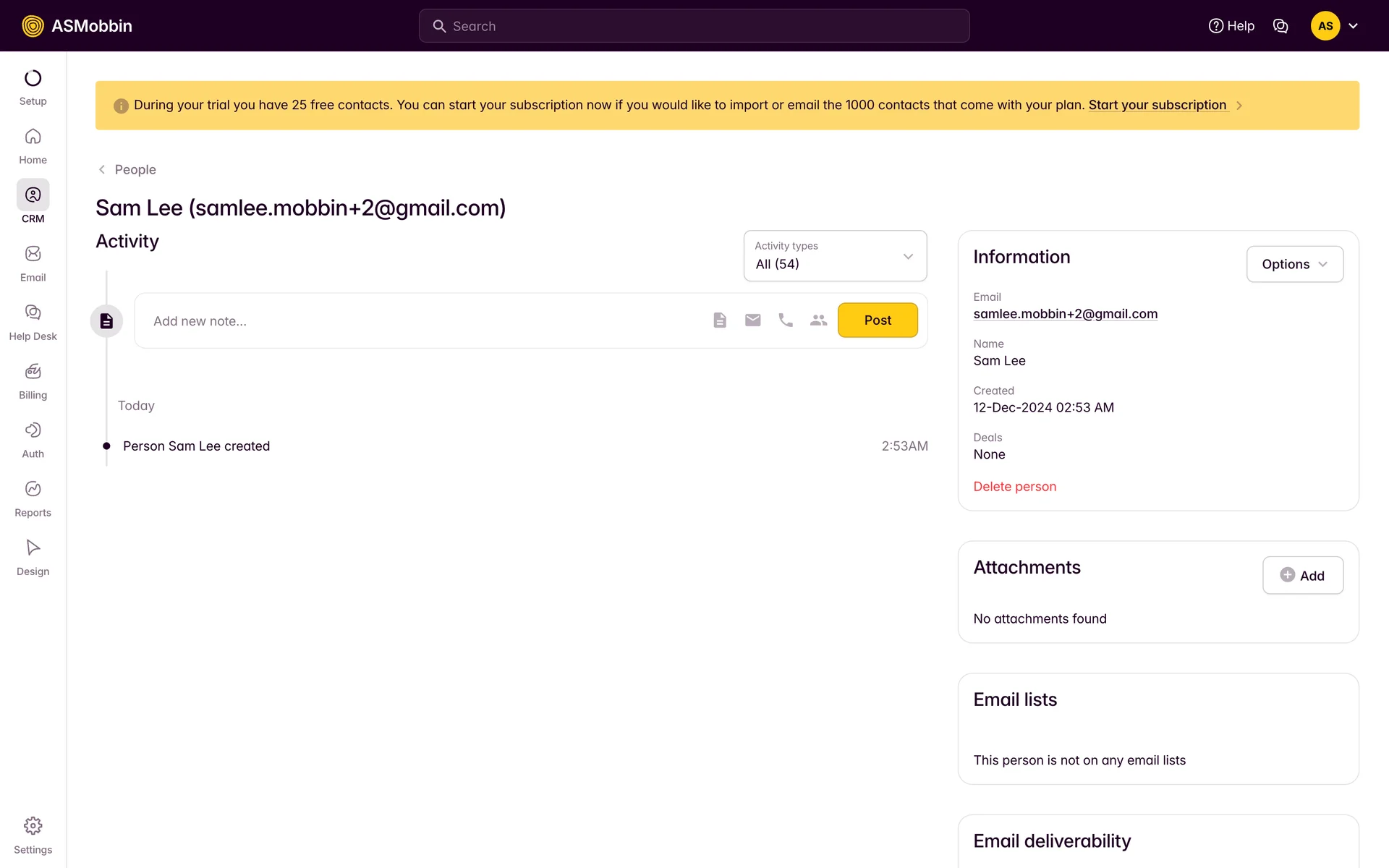Select the email envelope icon in note composer
This screenshot has height=868, width=1389.
click(752, 320)
